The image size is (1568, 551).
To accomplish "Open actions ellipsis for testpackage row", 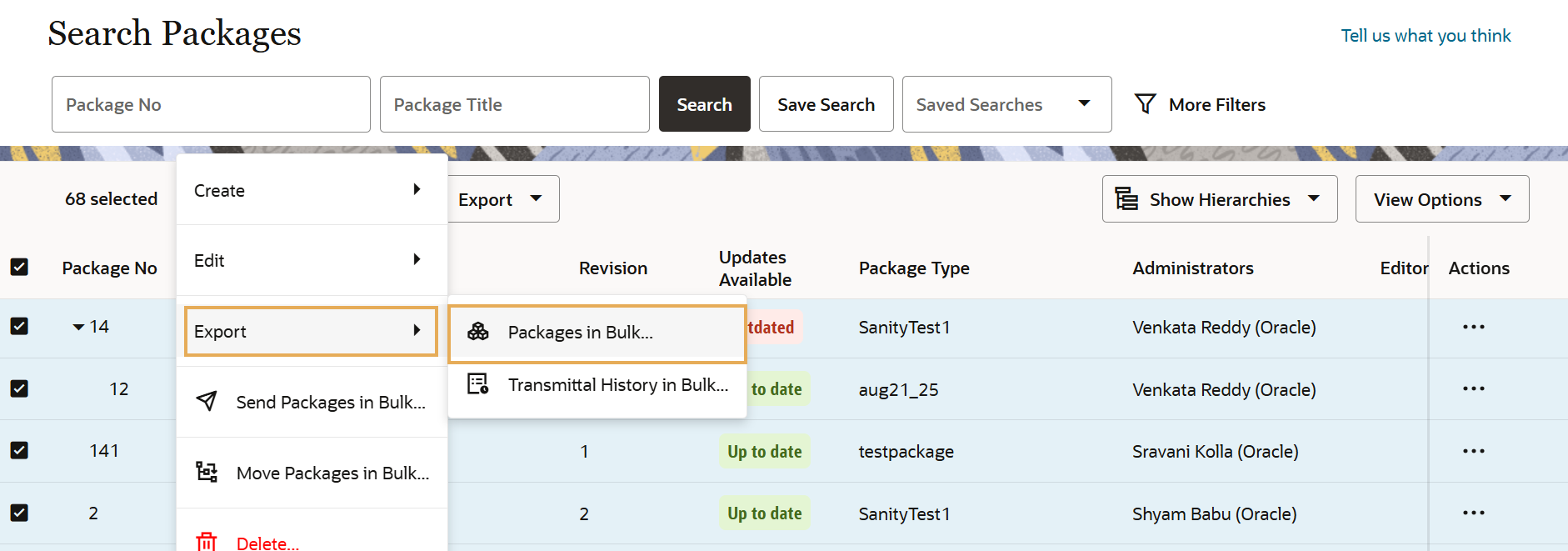I will click(1473, 451).
